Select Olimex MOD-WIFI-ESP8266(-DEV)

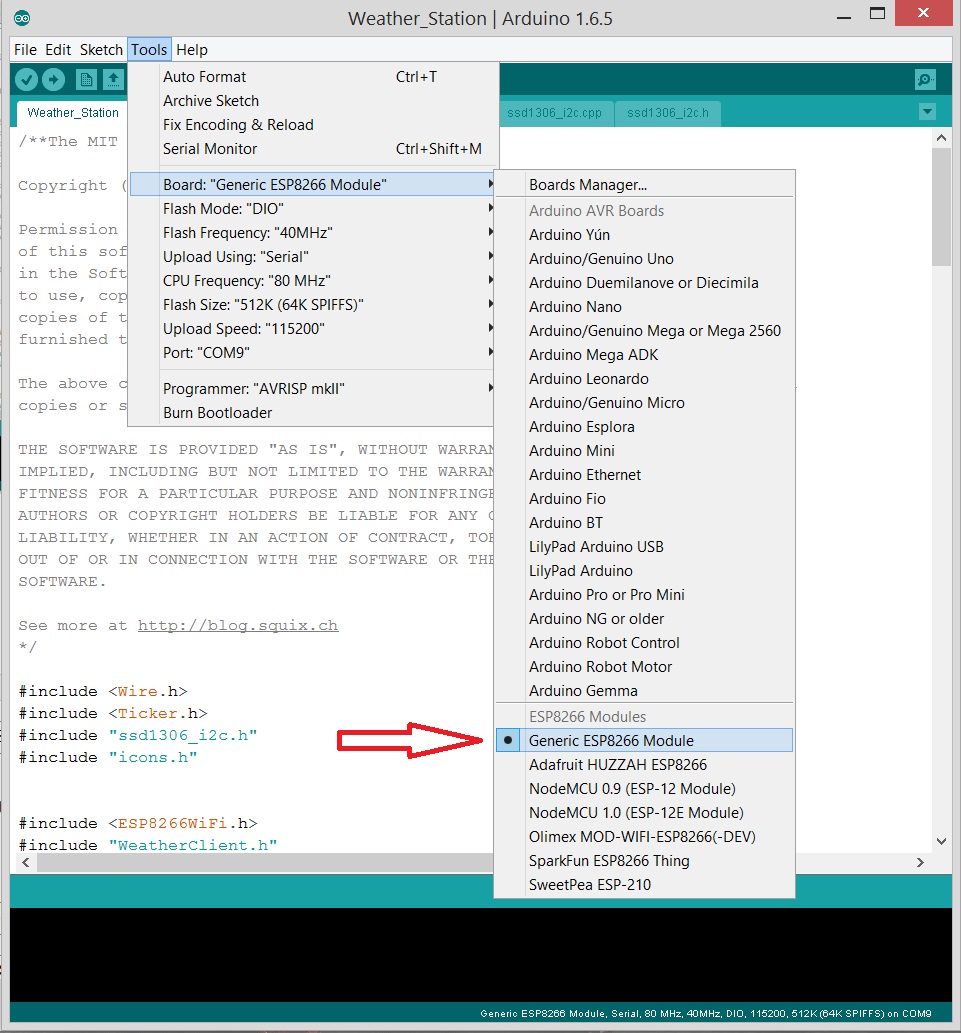coord(644,837)
